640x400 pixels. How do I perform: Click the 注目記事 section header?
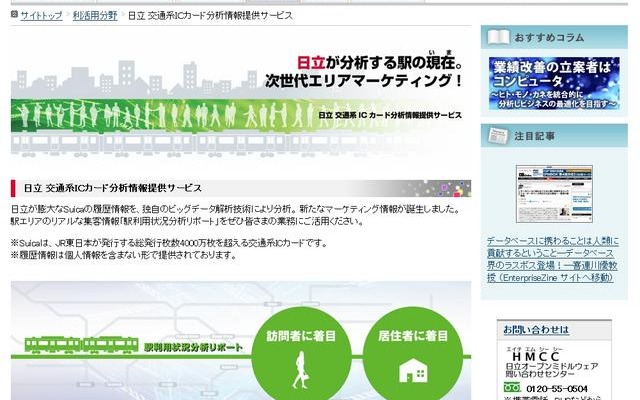(x=554, y=136)
